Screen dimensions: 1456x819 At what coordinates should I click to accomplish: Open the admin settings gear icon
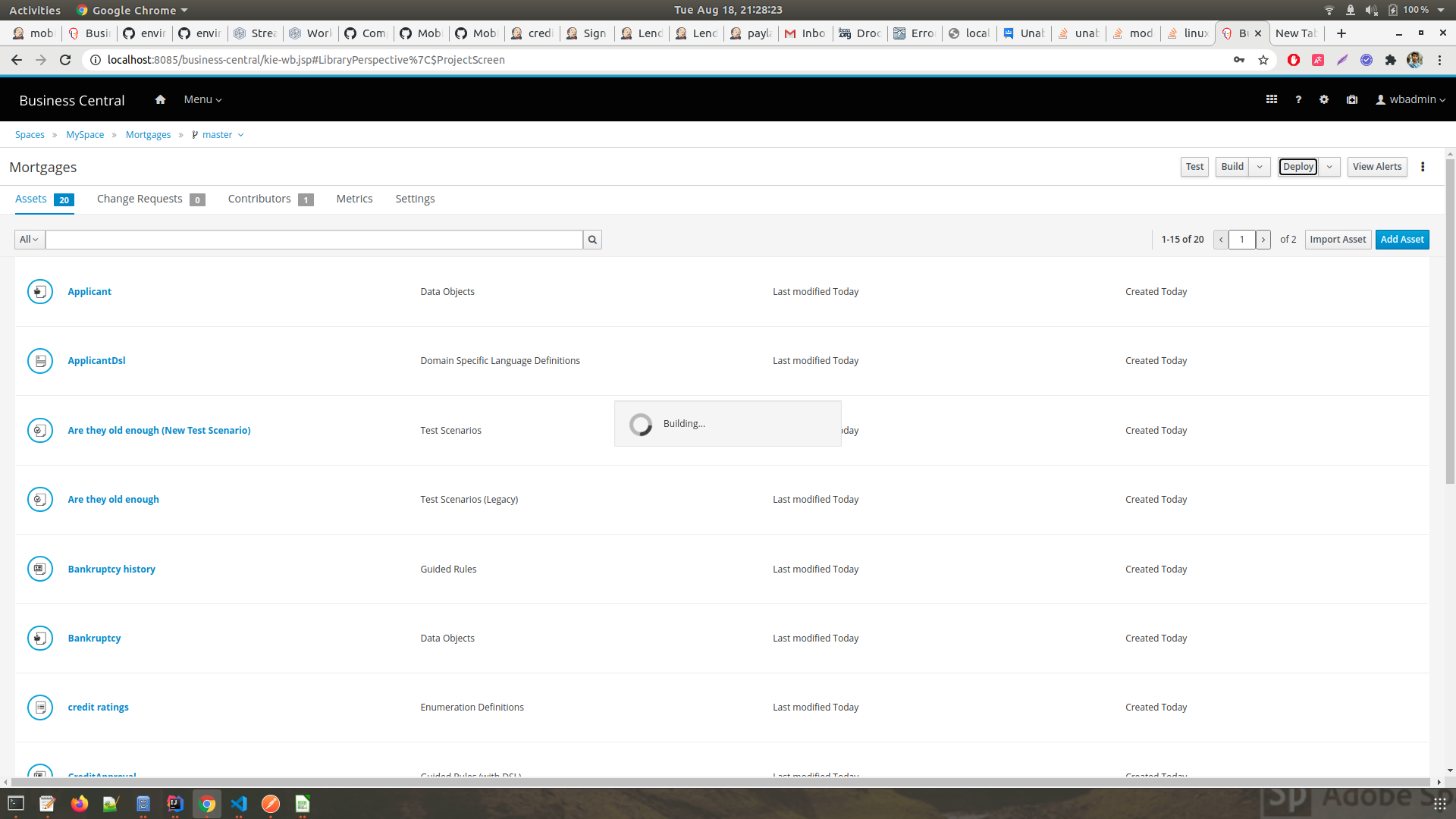point(1324,99)
